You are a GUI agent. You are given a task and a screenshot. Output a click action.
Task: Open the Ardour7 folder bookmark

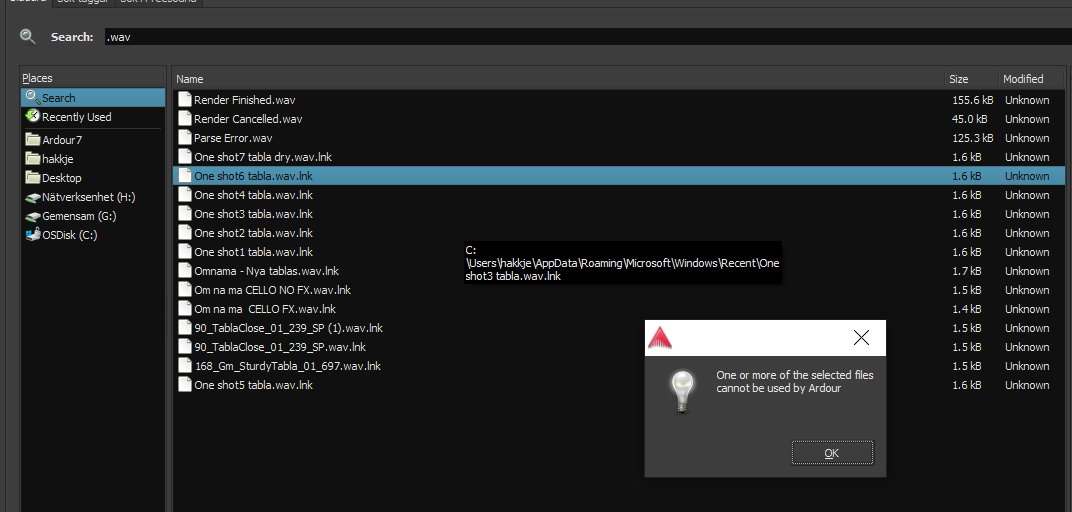(x=61, y=140)
